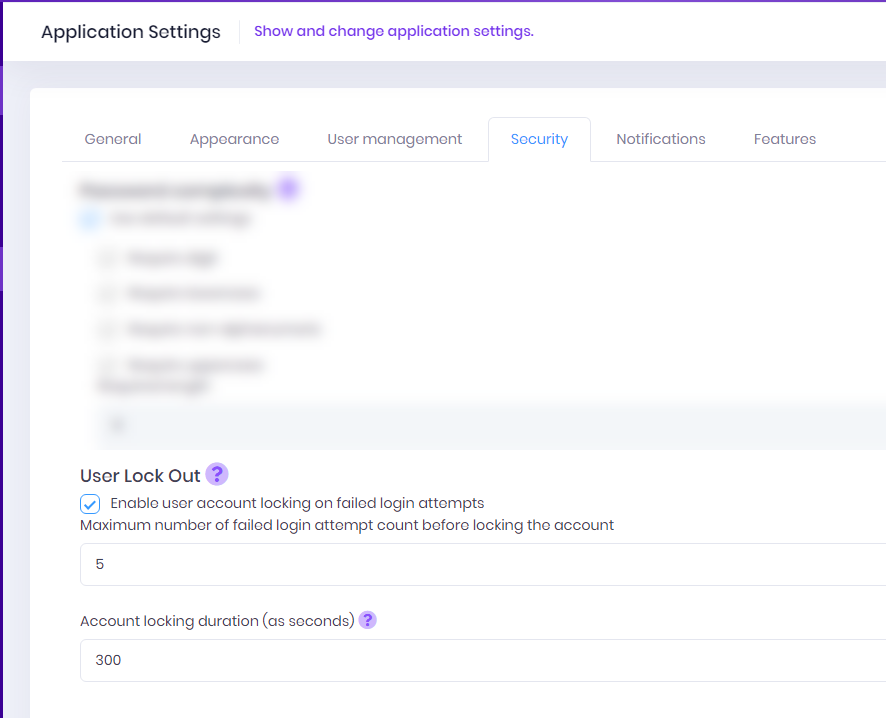
Task: Enable the Require non alphanumeric option
Action: click(x=106, y=329)
